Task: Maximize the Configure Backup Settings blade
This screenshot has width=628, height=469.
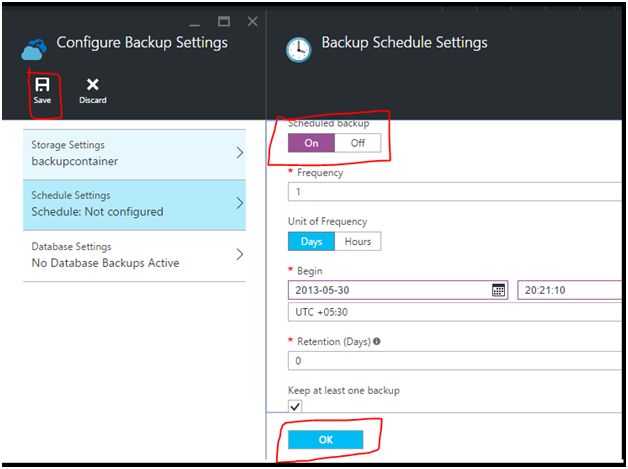Action: pyautogui.click(x=224, y=20)
